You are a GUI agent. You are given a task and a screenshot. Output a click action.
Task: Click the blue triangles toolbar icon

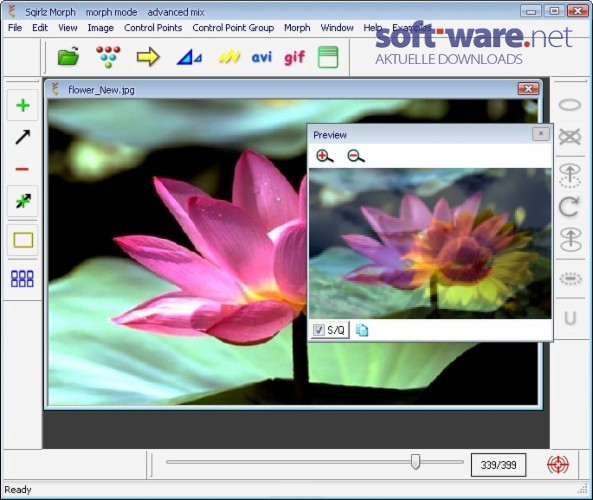click(x=189, y=57)
